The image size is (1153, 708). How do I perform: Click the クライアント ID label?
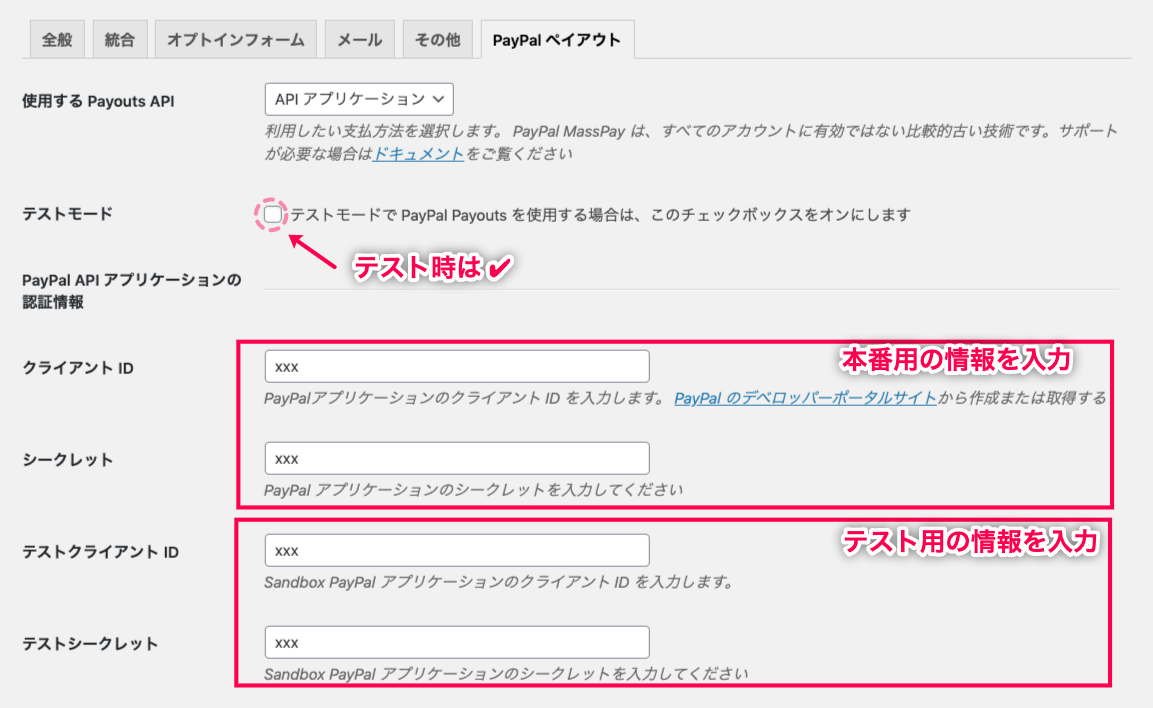point(78,368)
